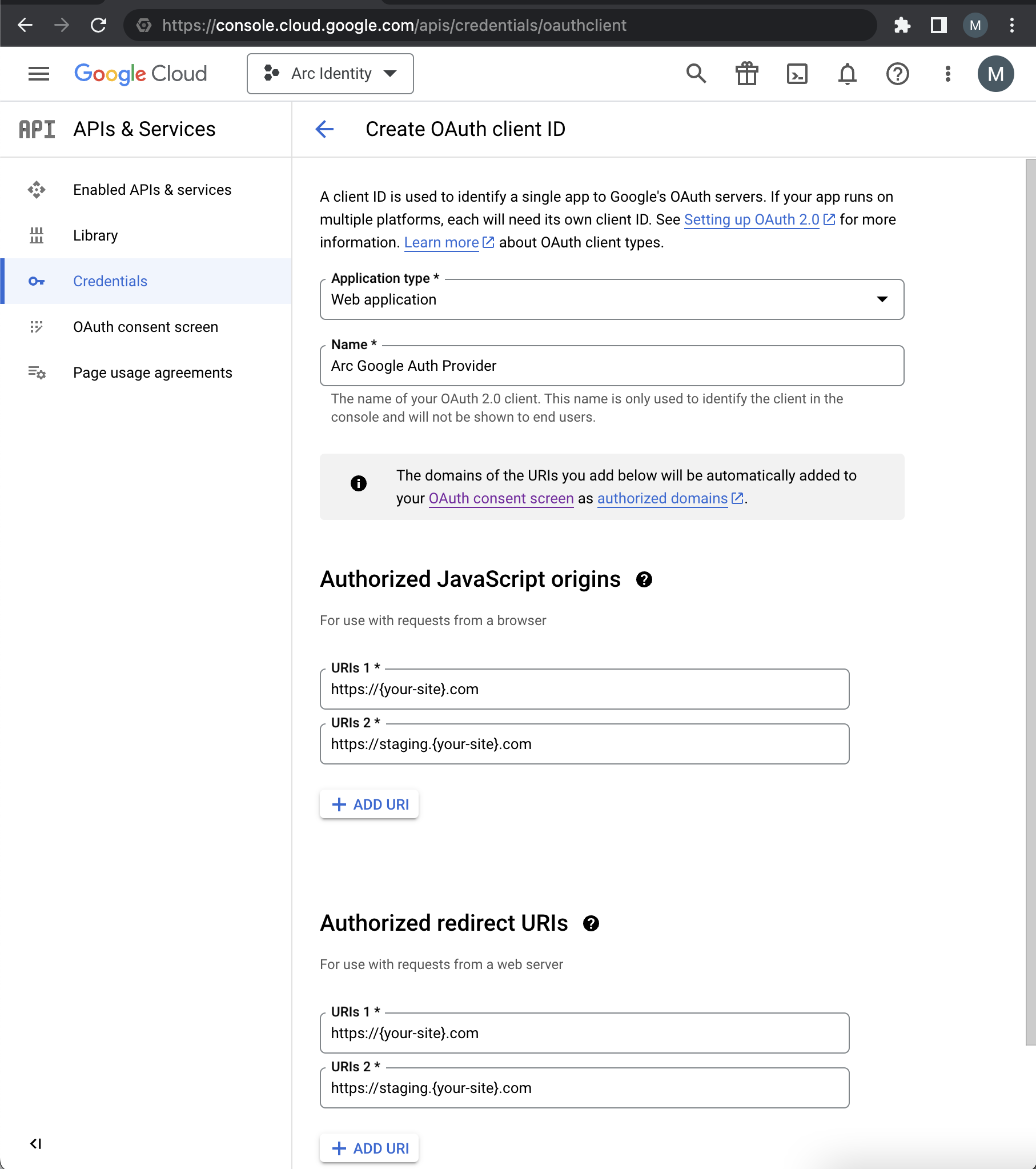Click the Google Cloud logo
This screenshot has width=1036, height=1169.
click(140, 74)
